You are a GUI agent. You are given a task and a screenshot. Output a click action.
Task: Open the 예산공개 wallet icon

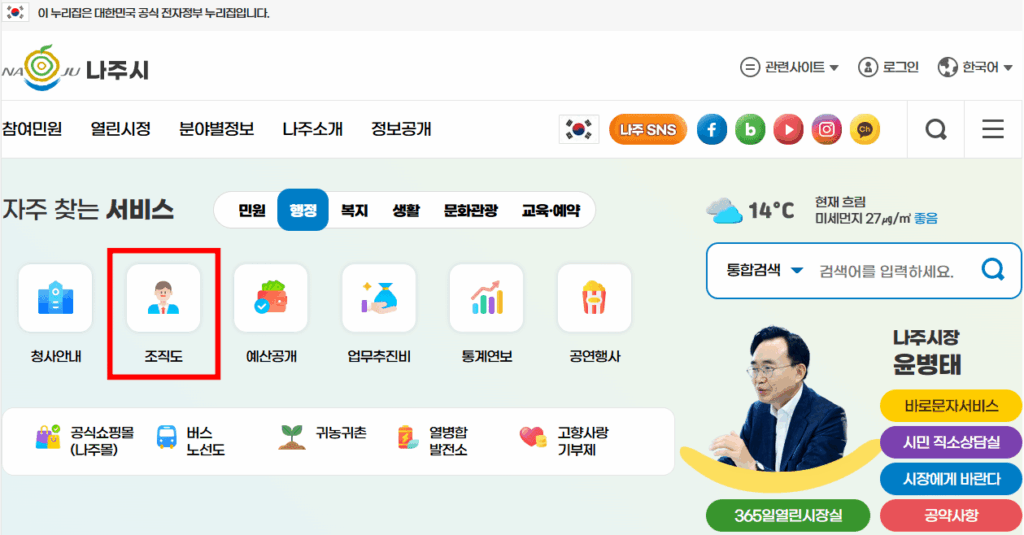coord(271,298)
